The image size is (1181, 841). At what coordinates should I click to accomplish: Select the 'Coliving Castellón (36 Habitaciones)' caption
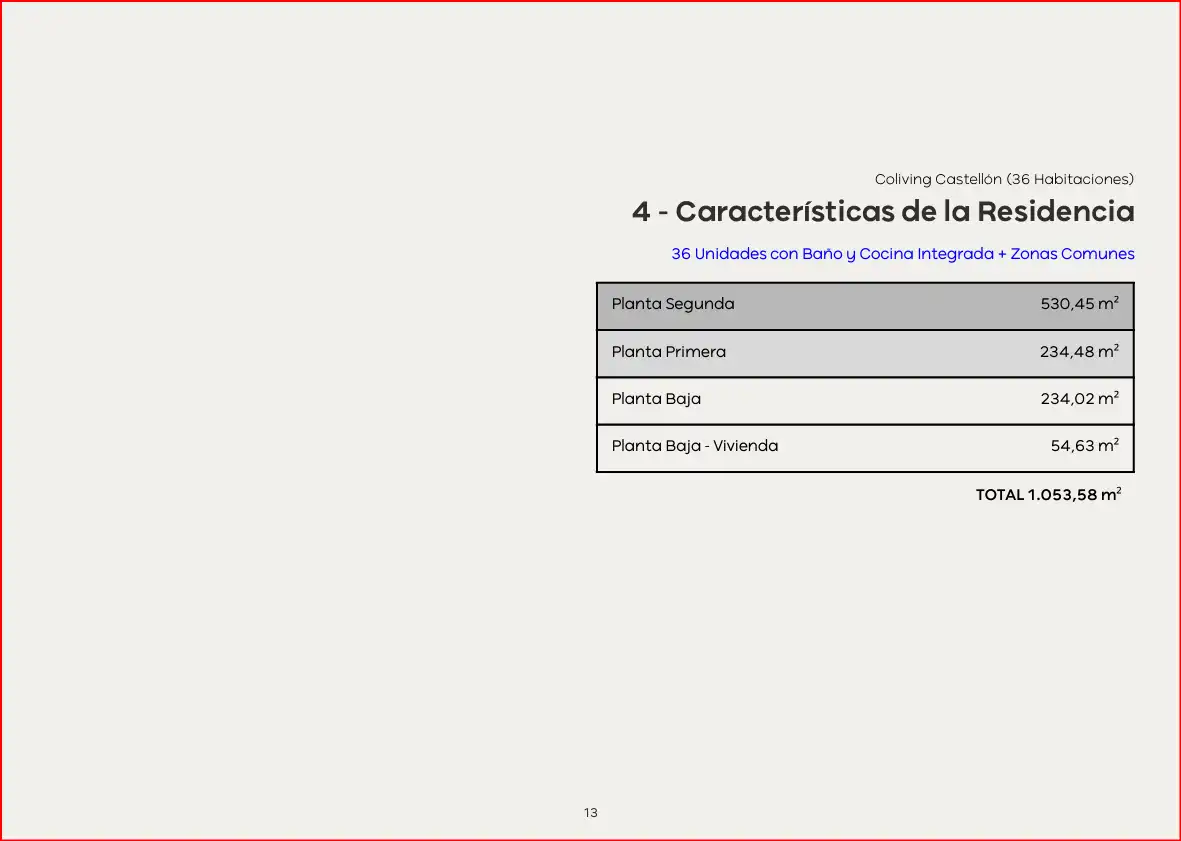click(1004, 179)
